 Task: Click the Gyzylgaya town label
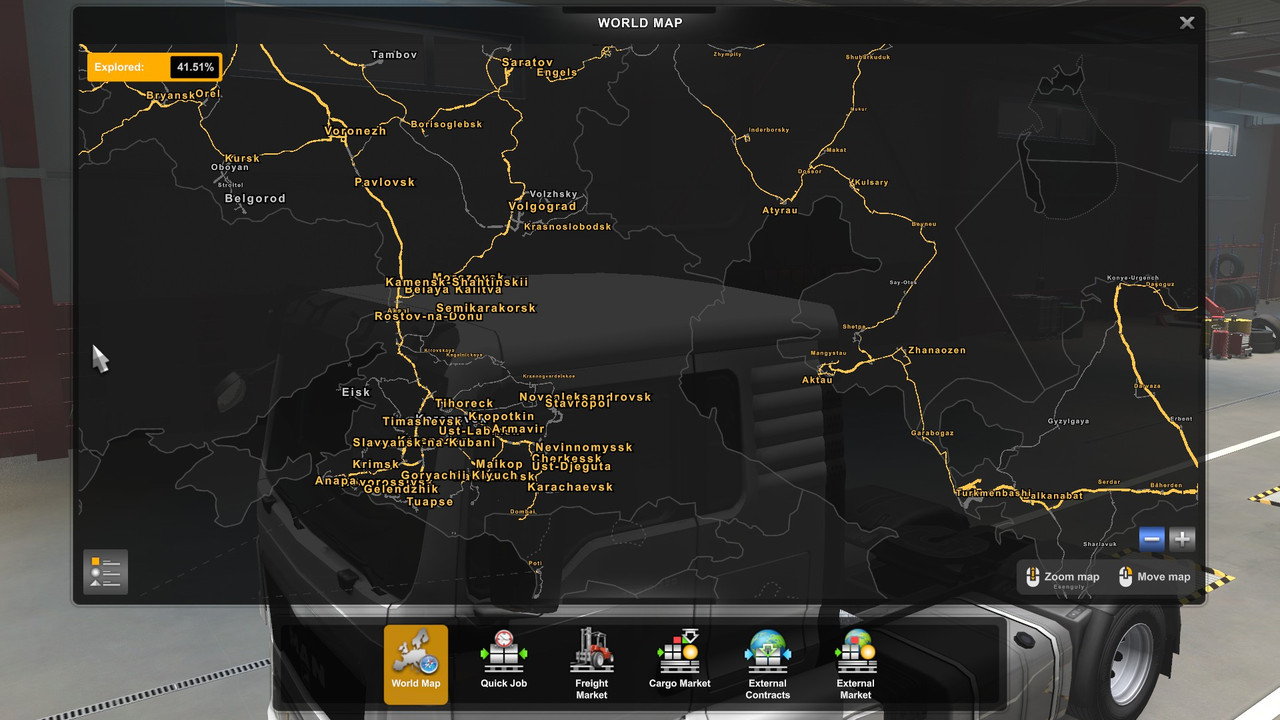click(1068, 421)
